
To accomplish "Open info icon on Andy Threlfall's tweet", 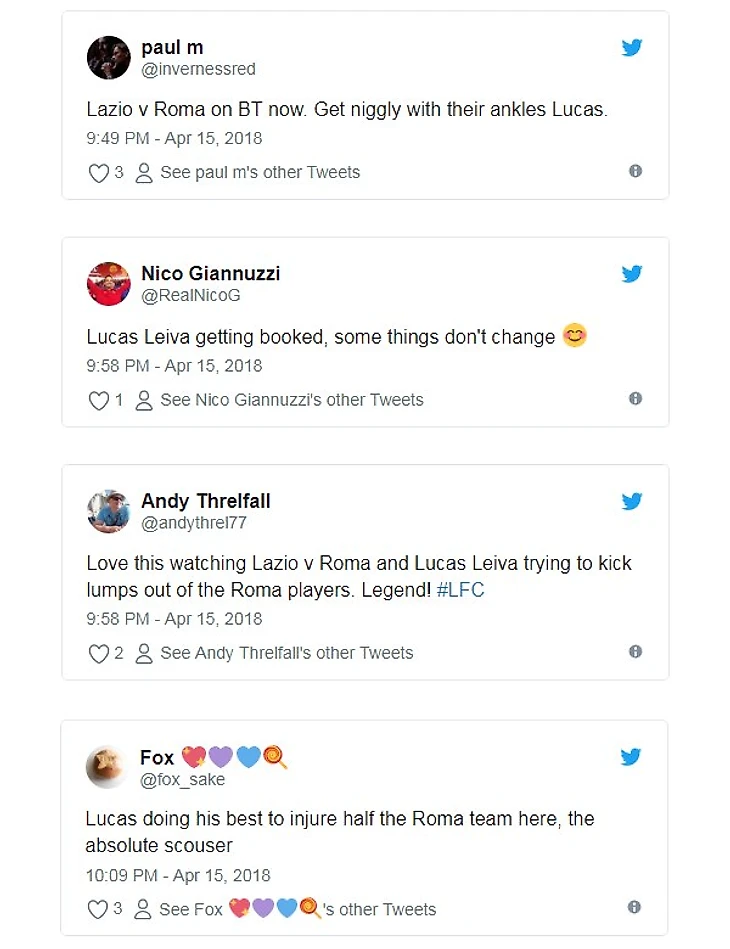I will click(x=635, y=651).
